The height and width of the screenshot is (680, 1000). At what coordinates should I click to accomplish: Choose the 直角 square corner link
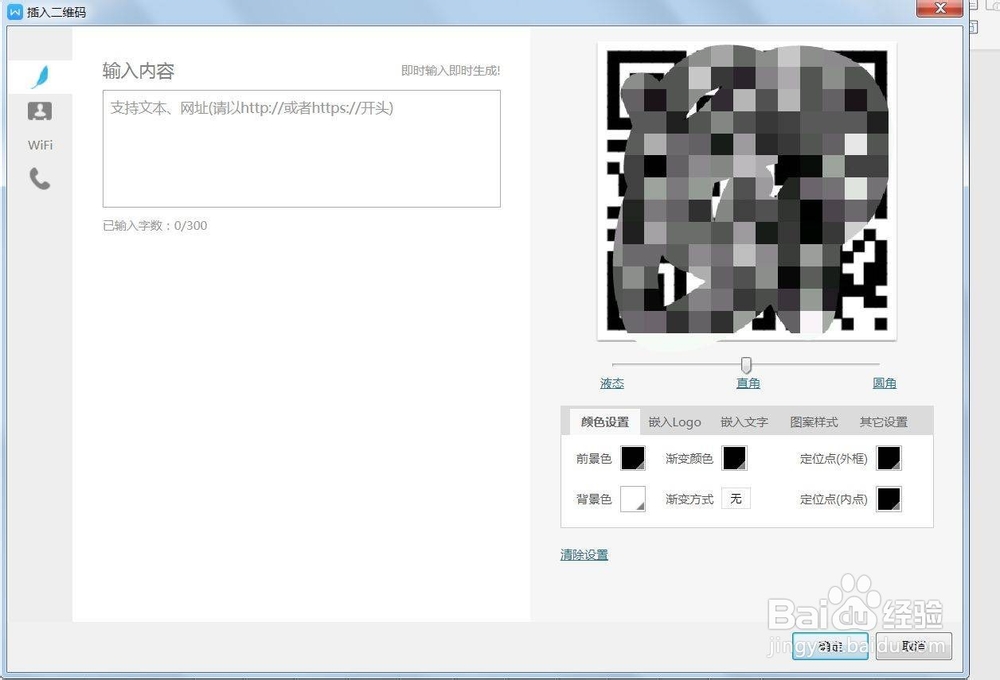748,383
